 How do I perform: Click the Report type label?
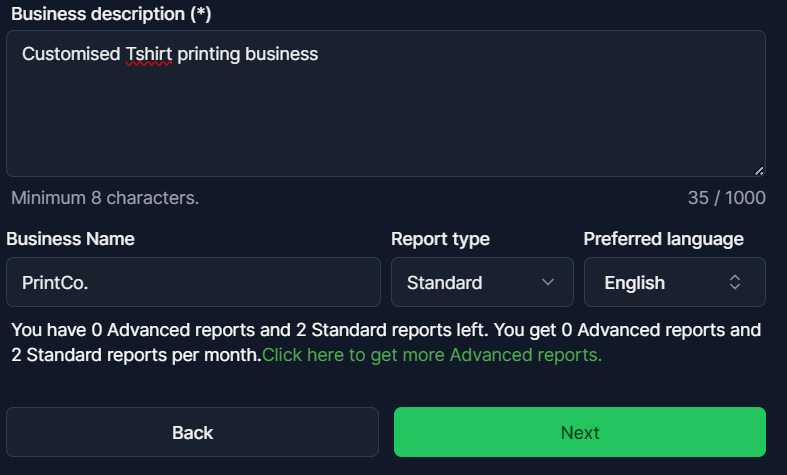(x=440, y=239)
